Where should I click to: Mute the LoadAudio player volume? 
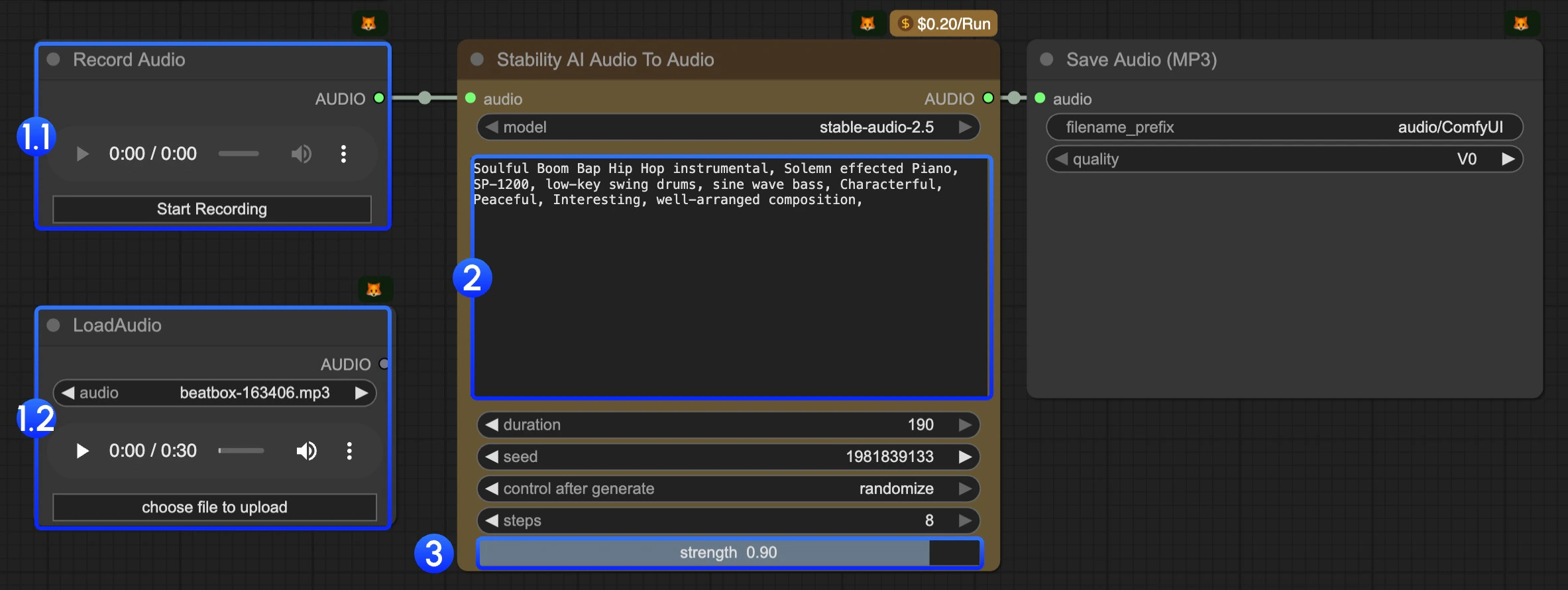(x=306, y=451)
